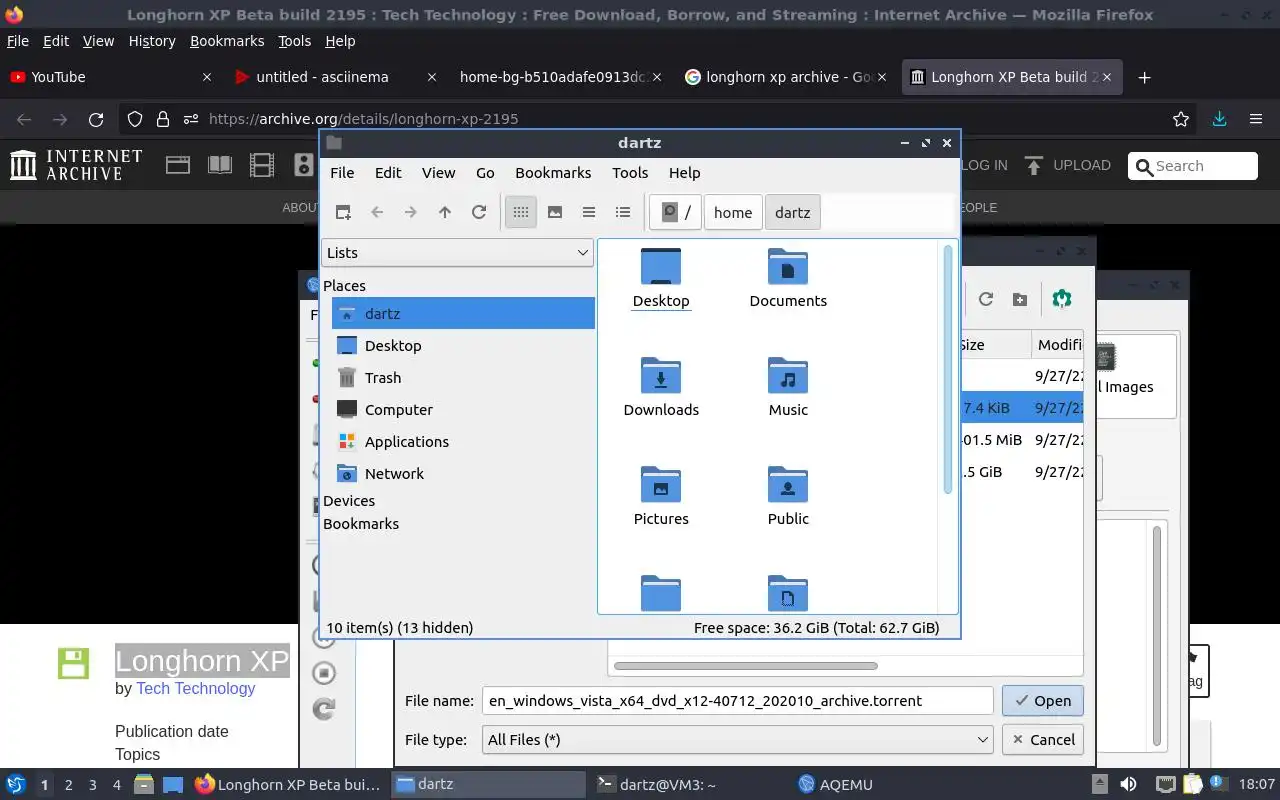The height and width of the screenshot is (800, 1280).
Task: Click the root path button in location bar
Action: (x=676, y=212)
